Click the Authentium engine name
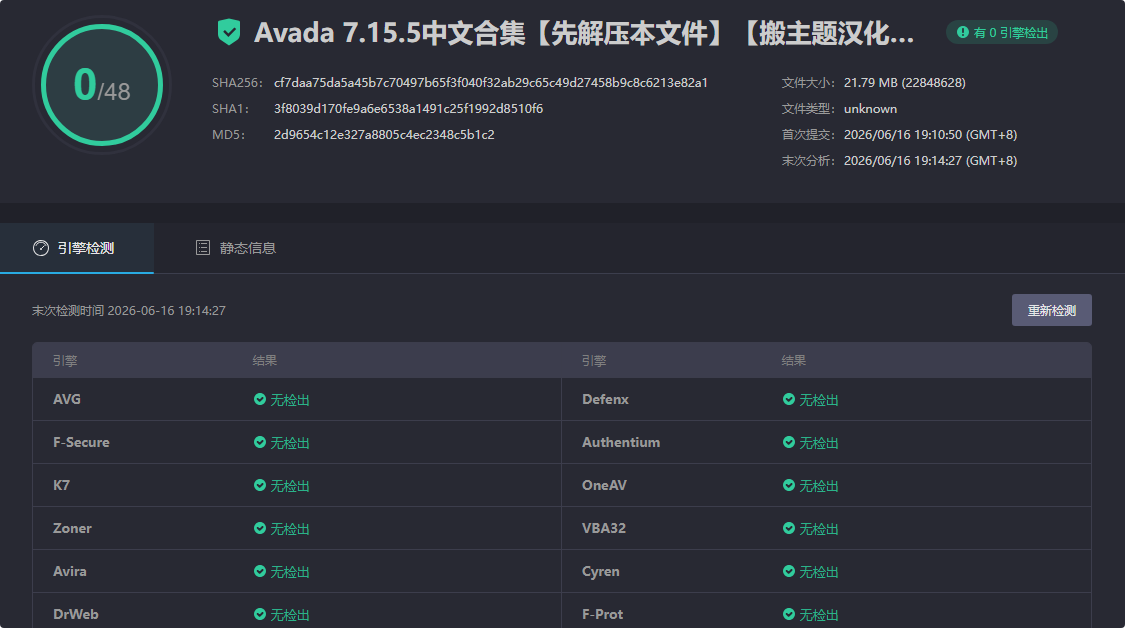 click(x=621, y=442)
